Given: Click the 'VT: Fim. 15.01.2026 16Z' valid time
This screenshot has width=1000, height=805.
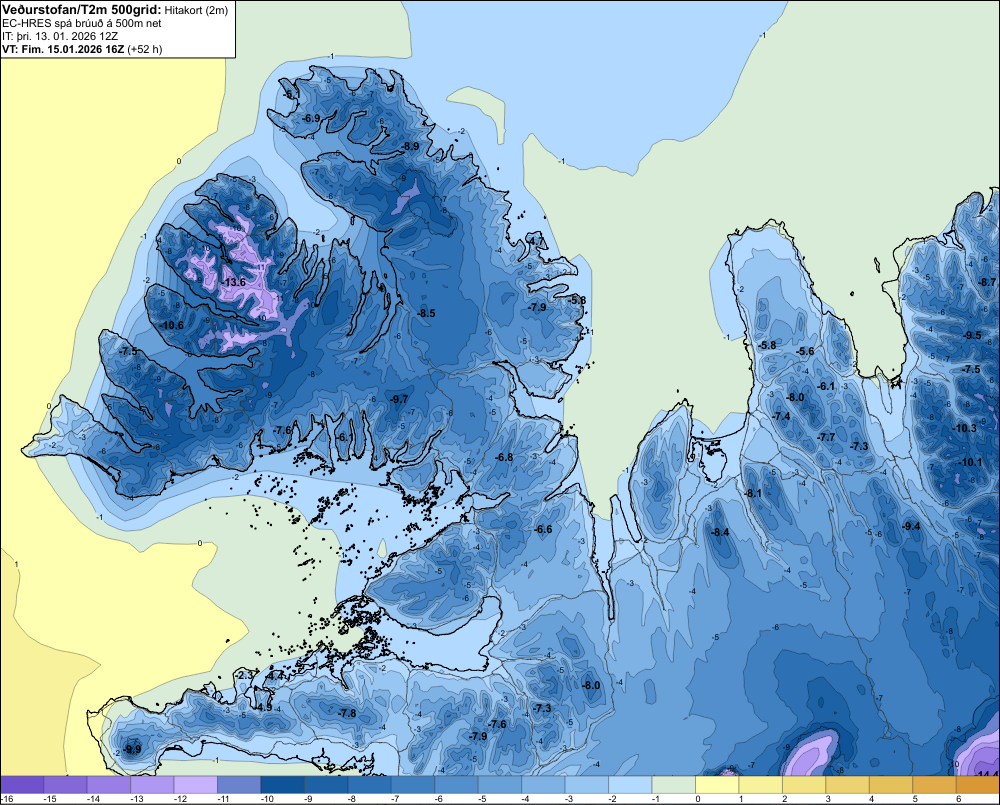Looking at the screenshot, I should pos(63,49).
